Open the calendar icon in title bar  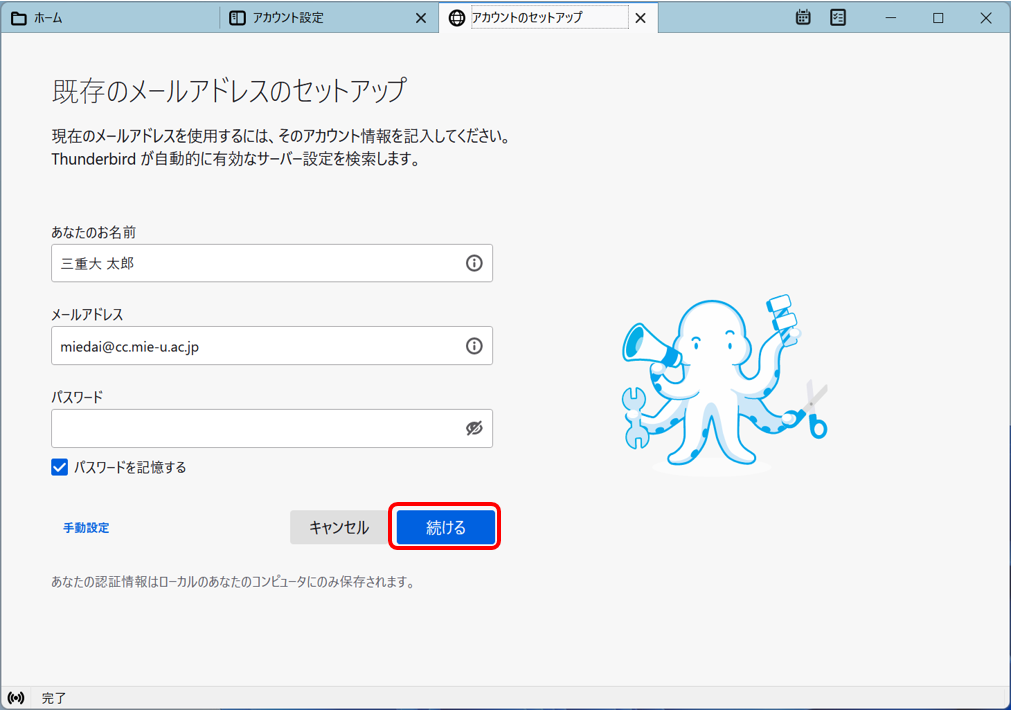pyautogui.click(x=803, y=17)
